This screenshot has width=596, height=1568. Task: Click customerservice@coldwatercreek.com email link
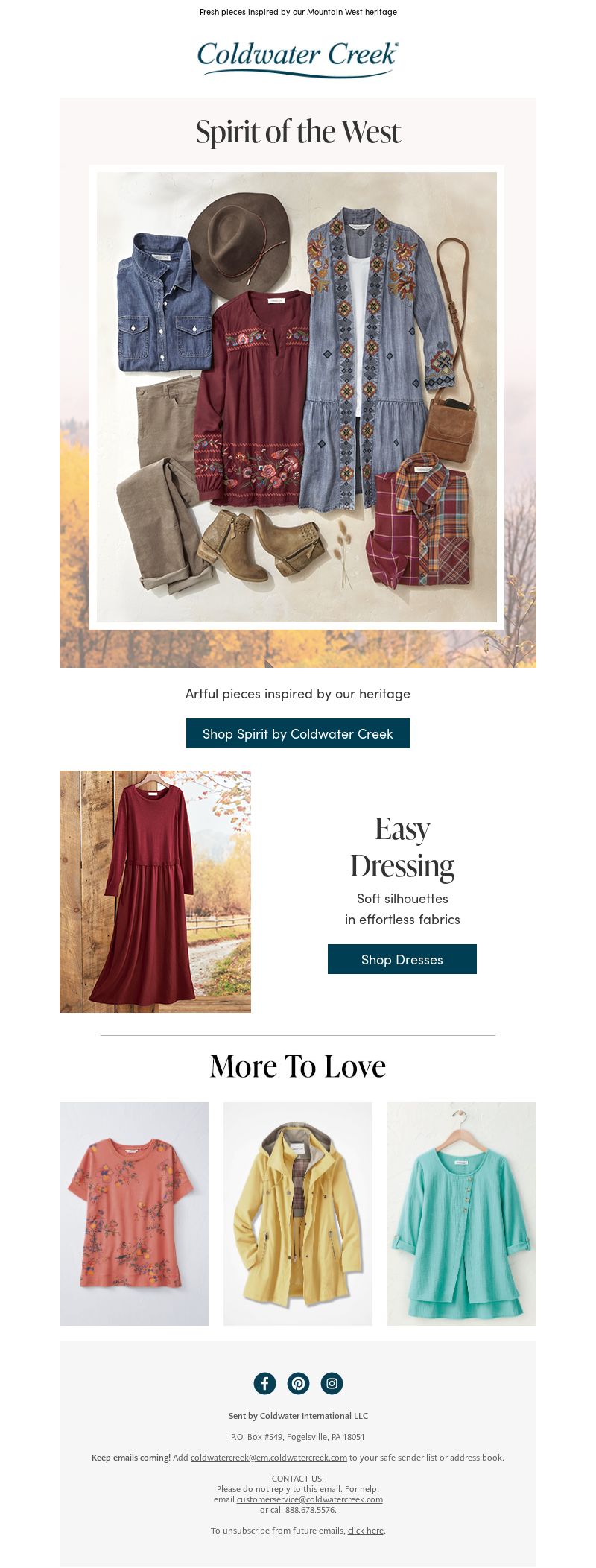pos(310,1499)
